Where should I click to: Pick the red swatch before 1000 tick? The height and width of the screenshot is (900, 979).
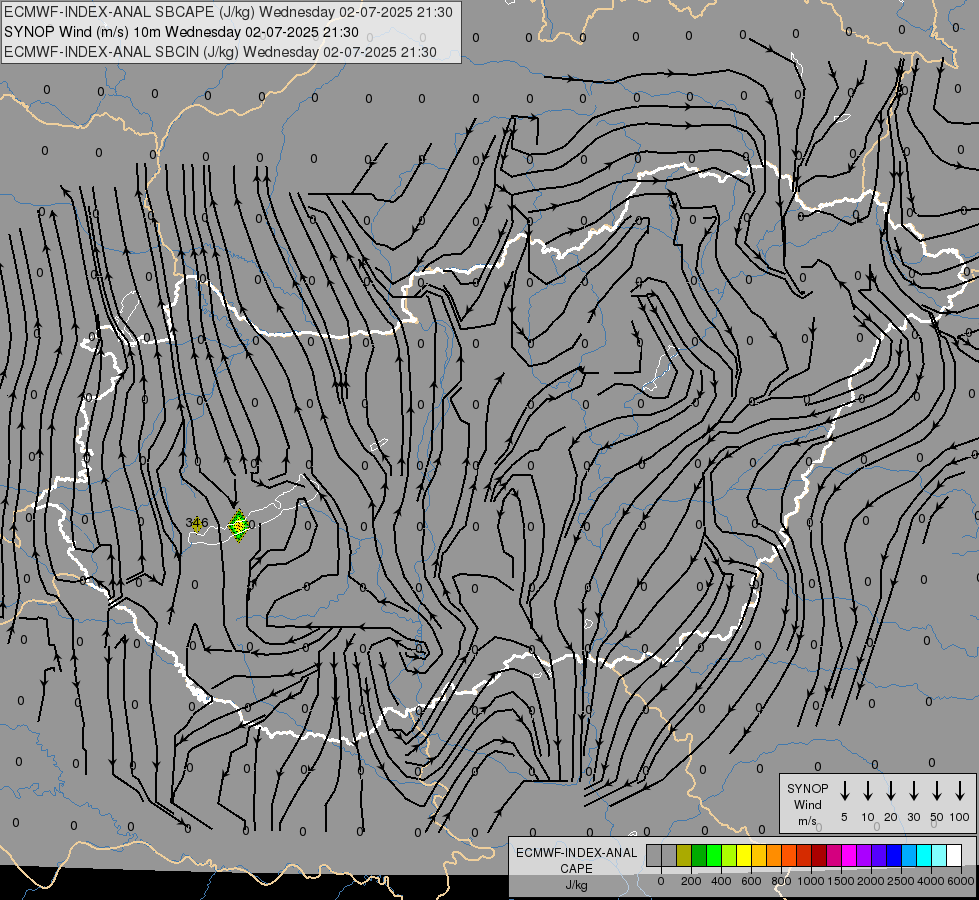coord(804,855)
